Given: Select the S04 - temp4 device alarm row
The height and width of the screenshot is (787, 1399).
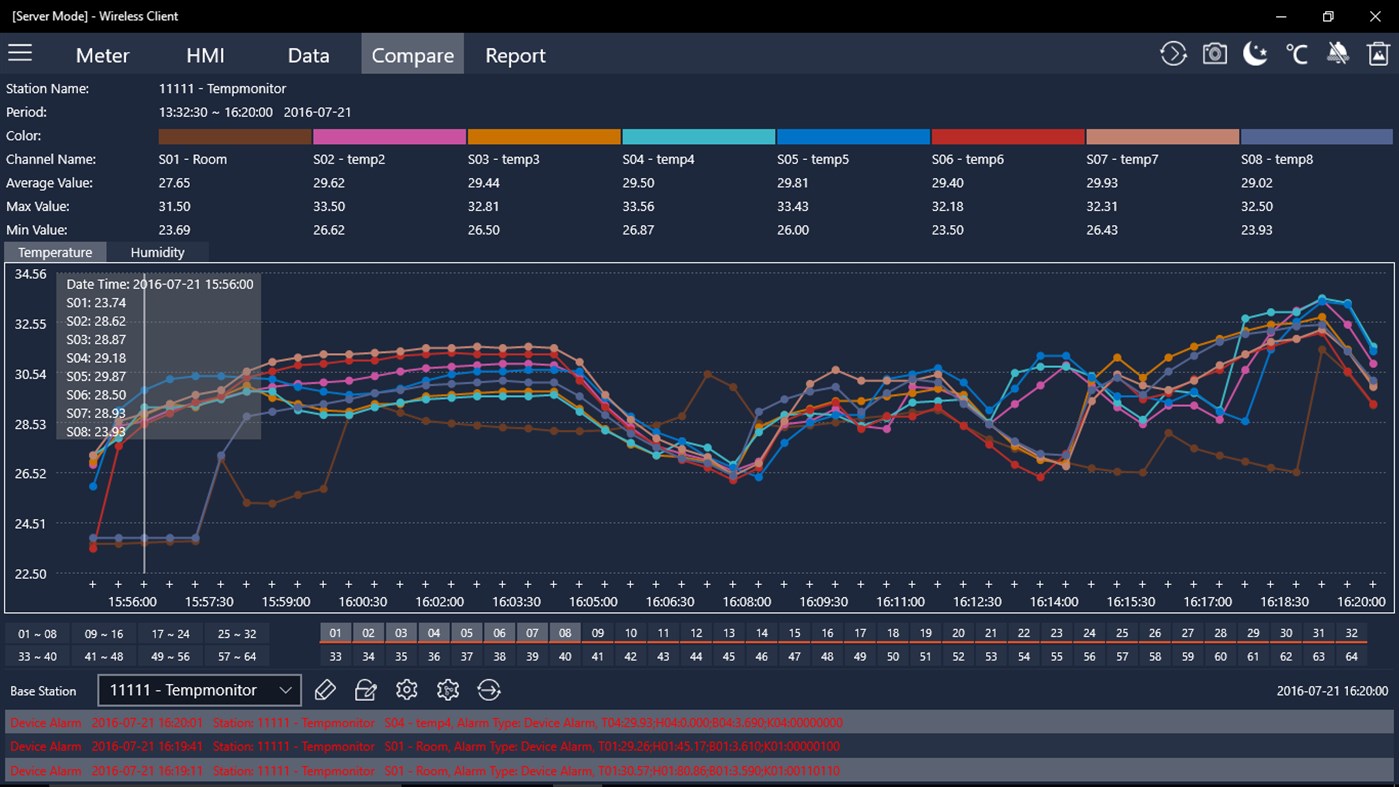Looking at the screenshot, I should coord(699,722).
